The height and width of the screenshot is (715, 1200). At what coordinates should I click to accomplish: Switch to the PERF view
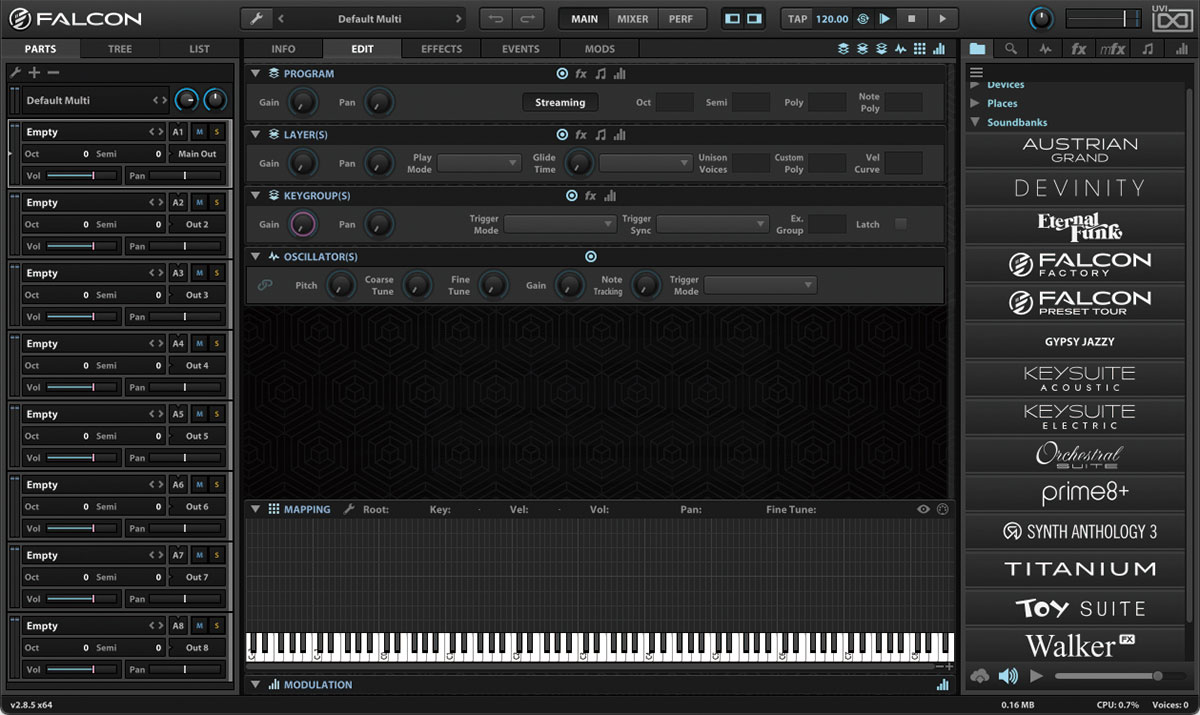point(681,18)
